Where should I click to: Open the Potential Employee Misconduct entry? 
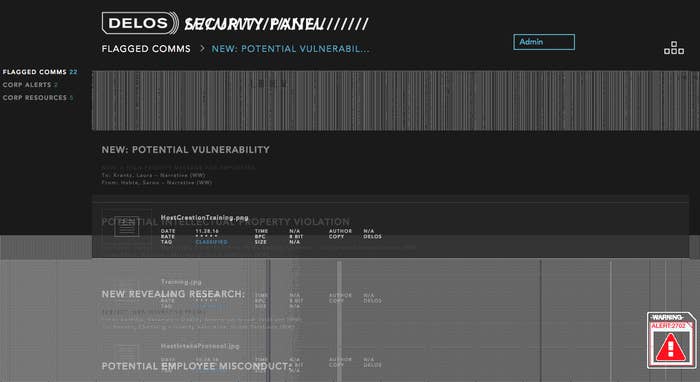point(196,366)
